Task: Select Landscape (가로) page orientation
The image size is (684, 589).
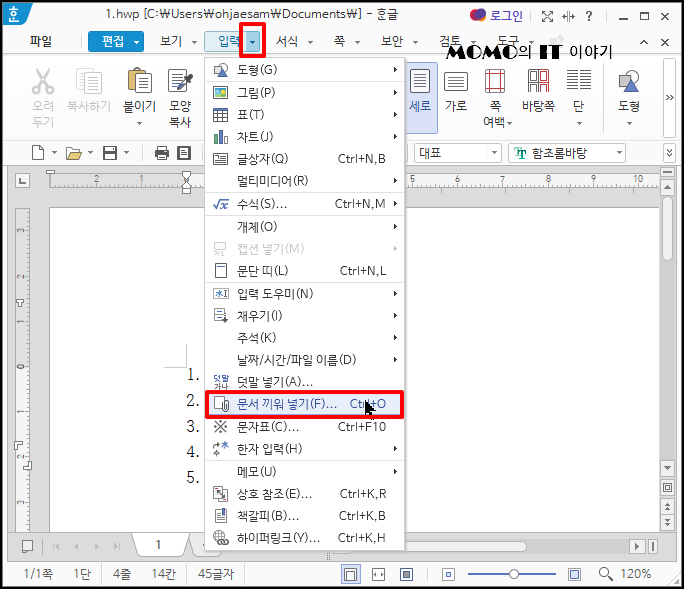Action: (x=456, y=91)
